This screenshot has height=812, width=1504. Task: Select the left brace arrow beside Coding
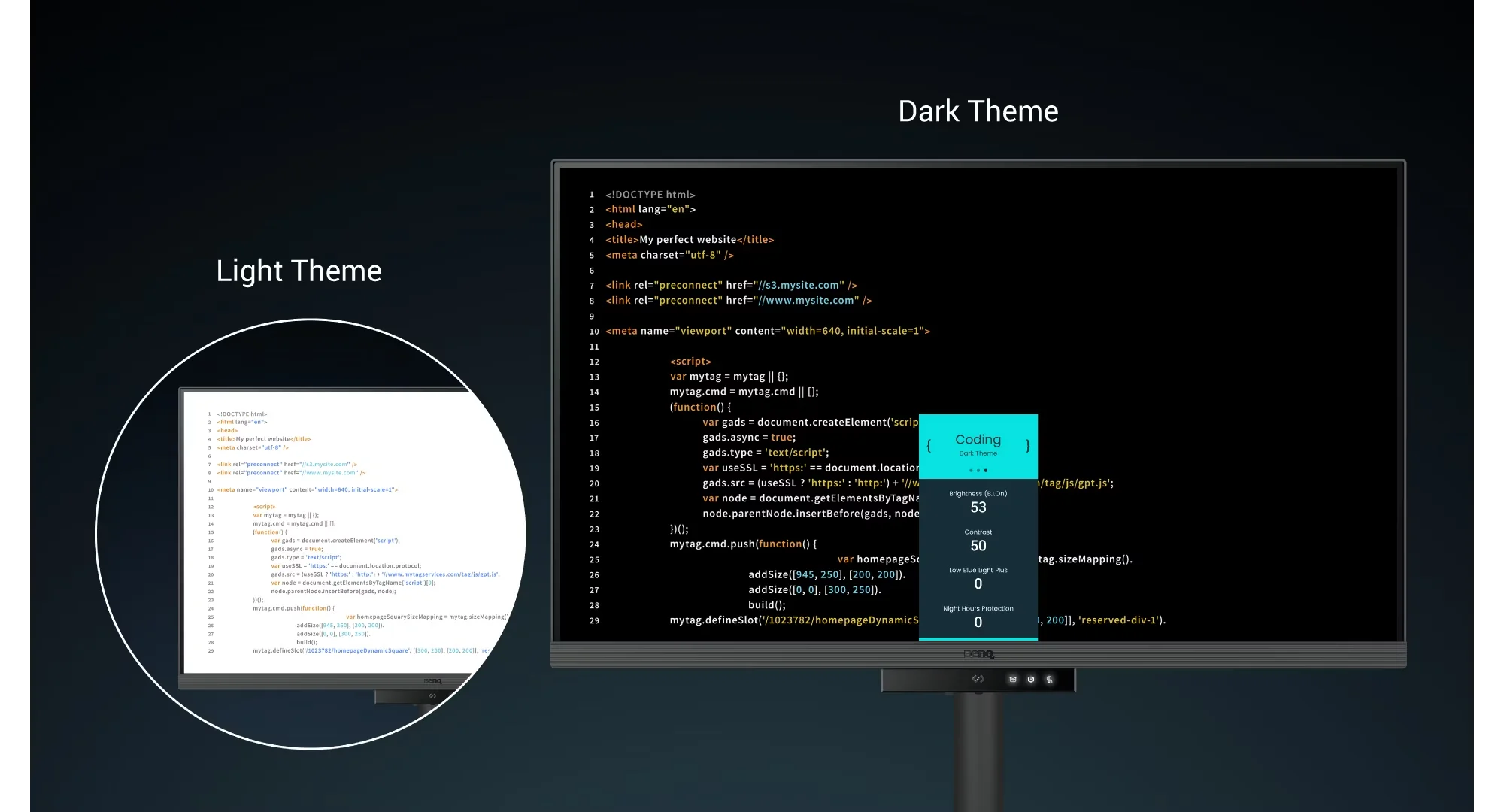point(929,445)
